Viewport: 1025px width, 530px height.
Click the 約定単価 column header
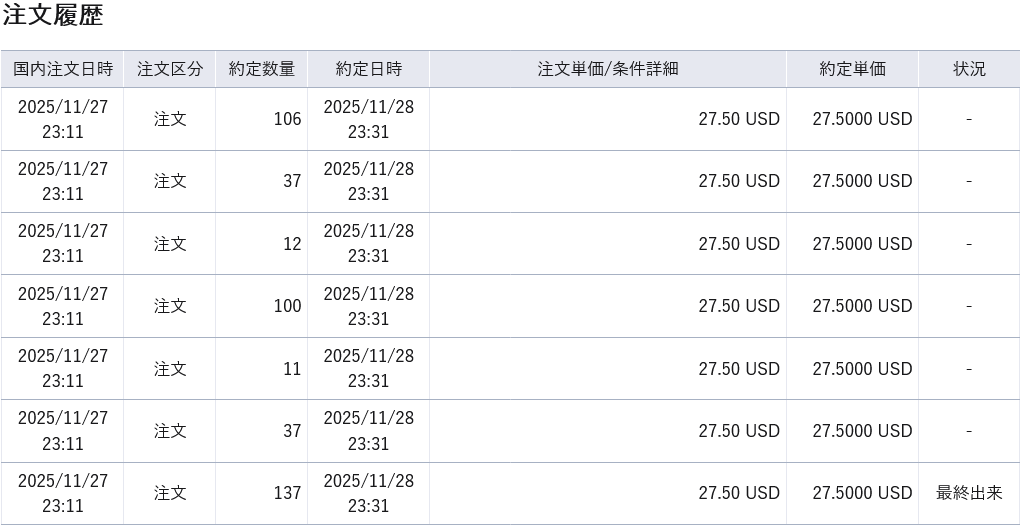852,69
